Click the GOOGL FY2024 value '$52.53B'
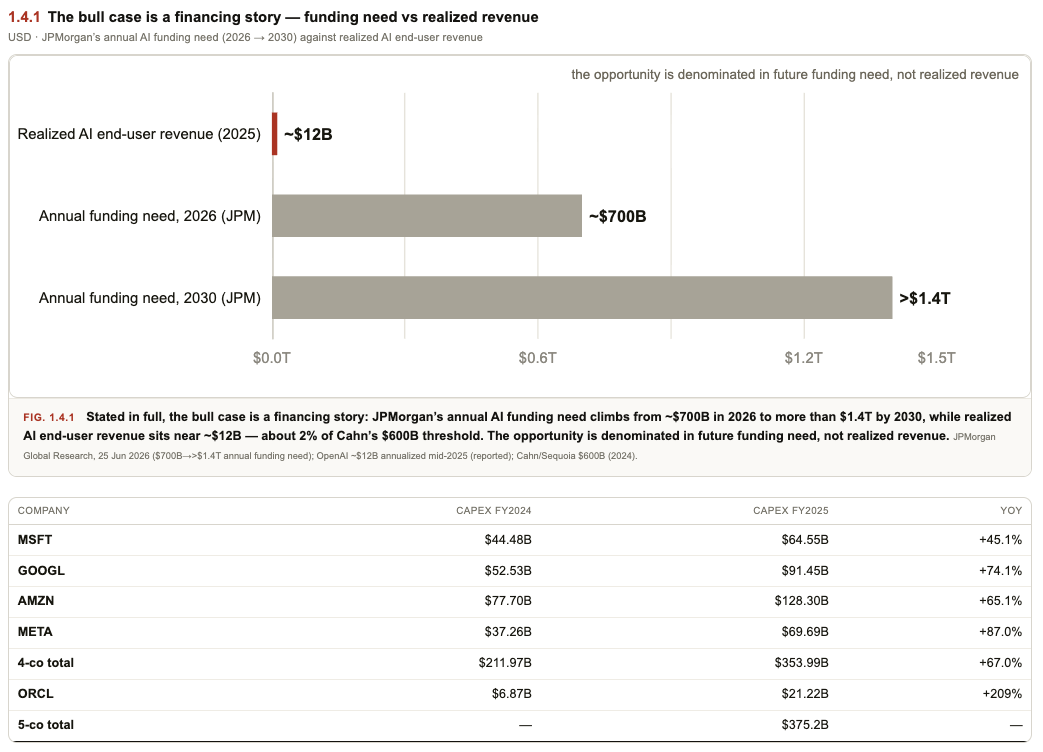This screenshot has width=1043, height=752. [508, 570]
